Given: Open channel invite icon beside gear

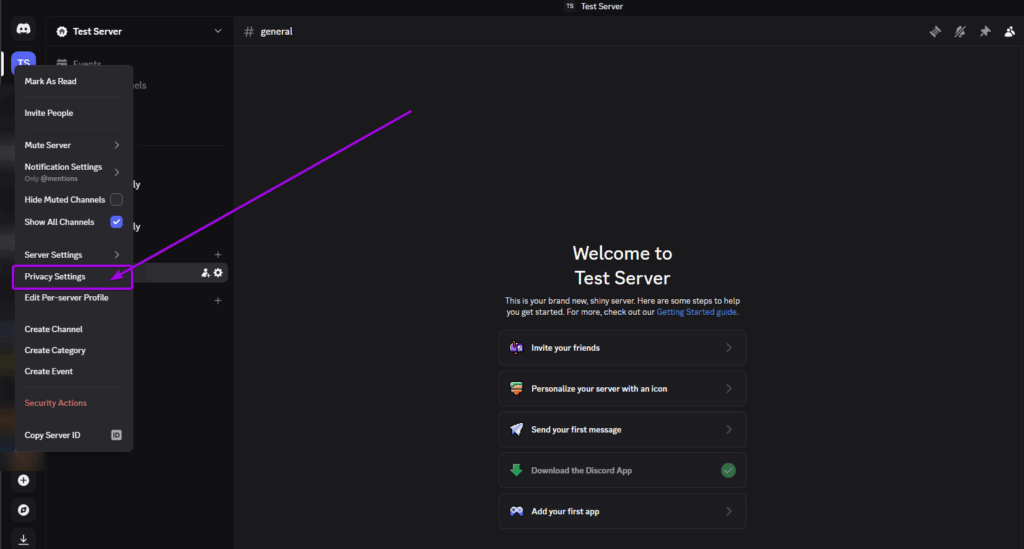Looking at the screenshot, I should [x=205, y=273].
